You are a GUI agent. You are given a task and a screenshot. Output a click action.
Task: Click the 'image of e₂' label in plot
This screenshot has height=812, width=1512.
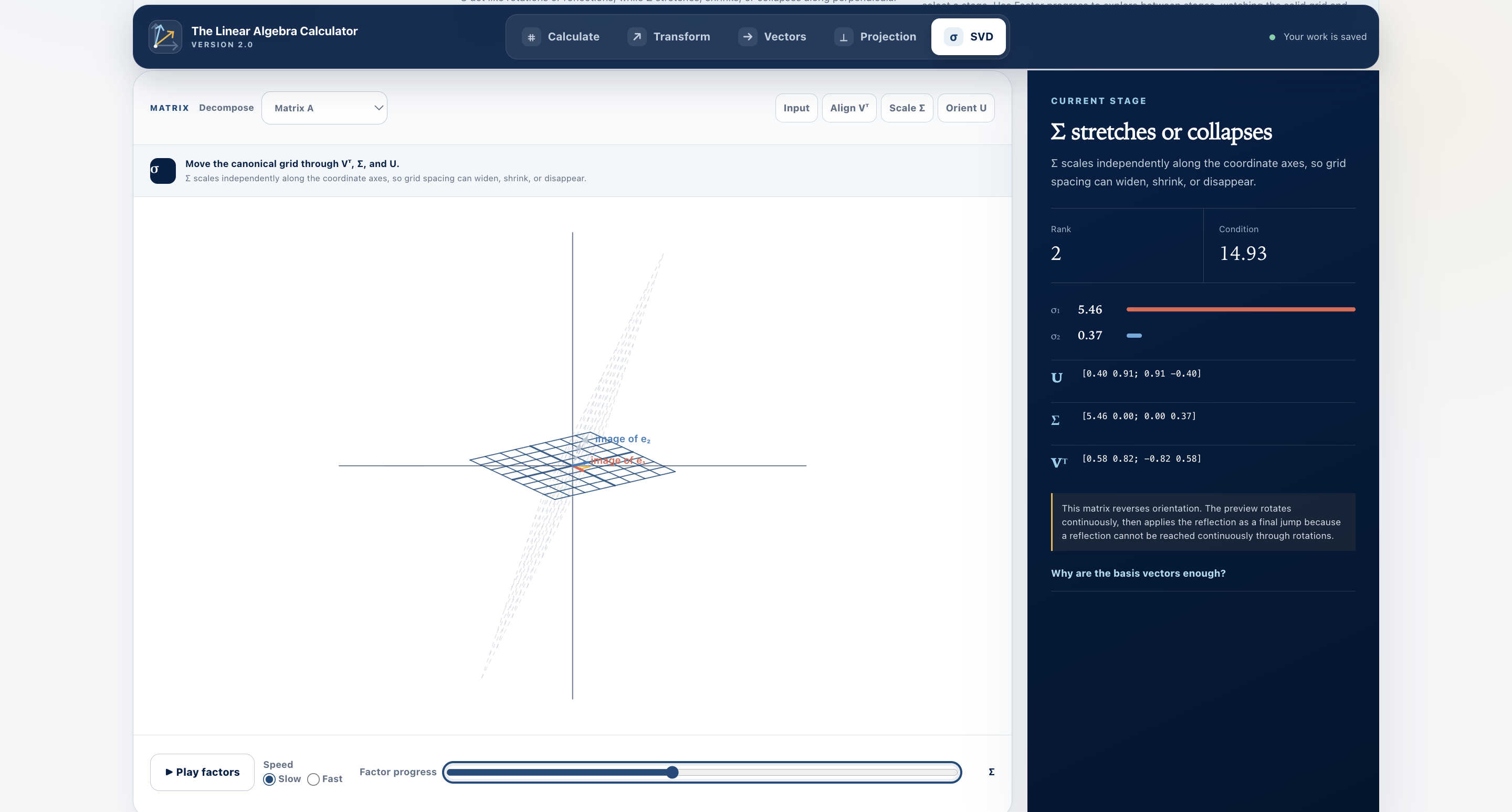point(623,439)
